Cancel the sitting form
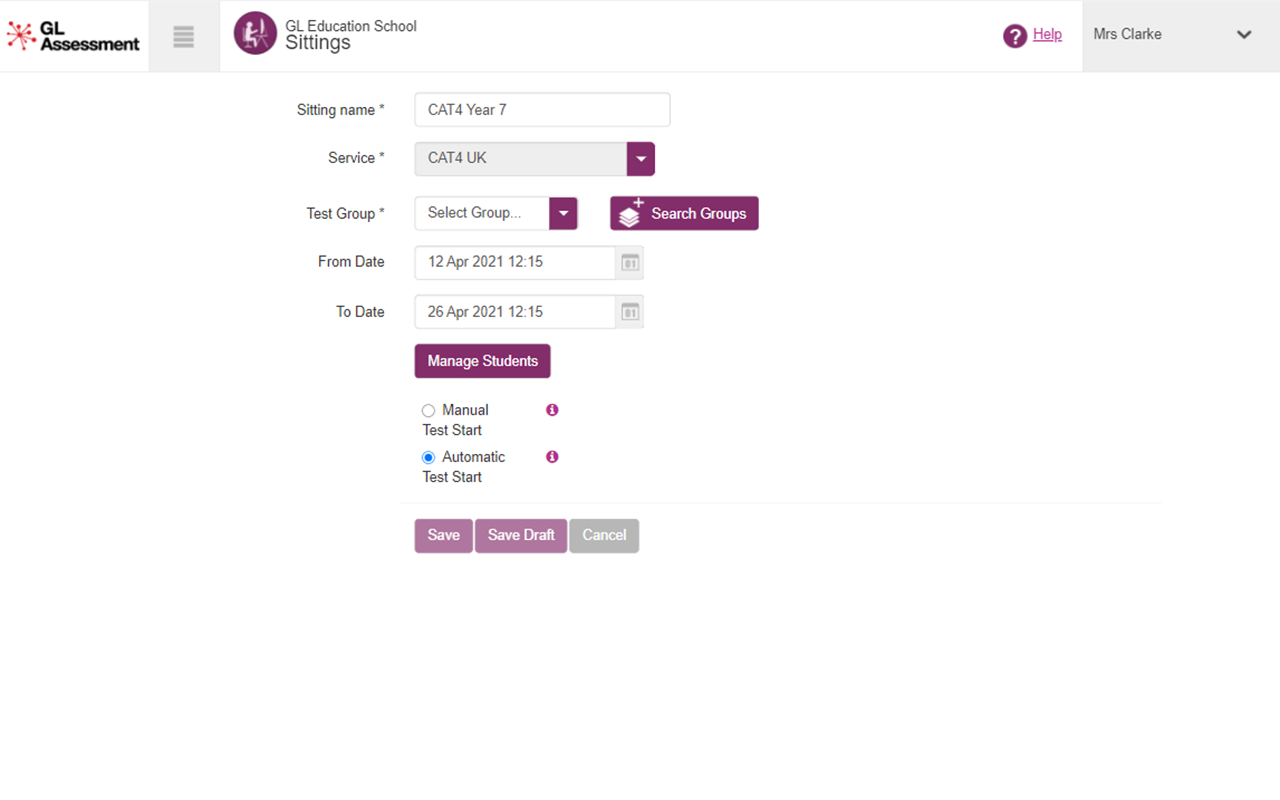 pyautogui.click(x=604, y=535)
